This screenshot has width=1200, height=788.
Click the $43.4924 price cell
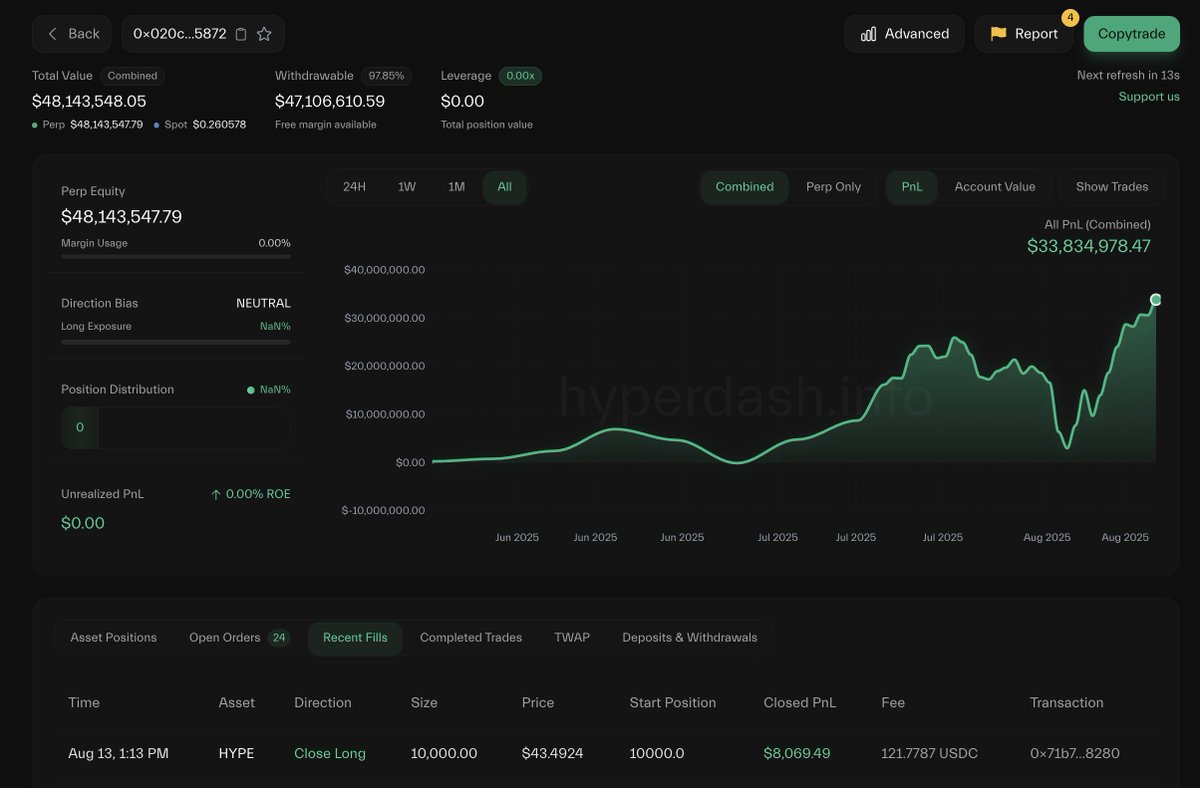coord(552,753)
